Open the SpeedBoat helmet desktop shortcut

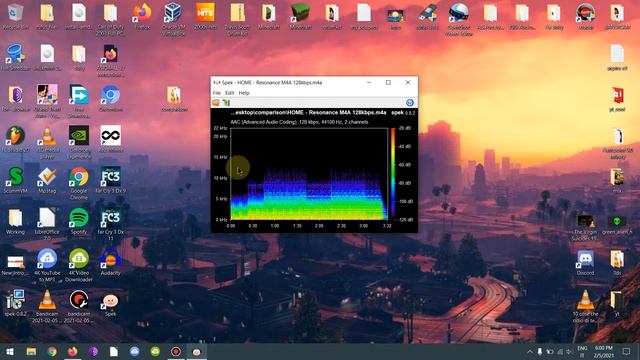[459, 19]
